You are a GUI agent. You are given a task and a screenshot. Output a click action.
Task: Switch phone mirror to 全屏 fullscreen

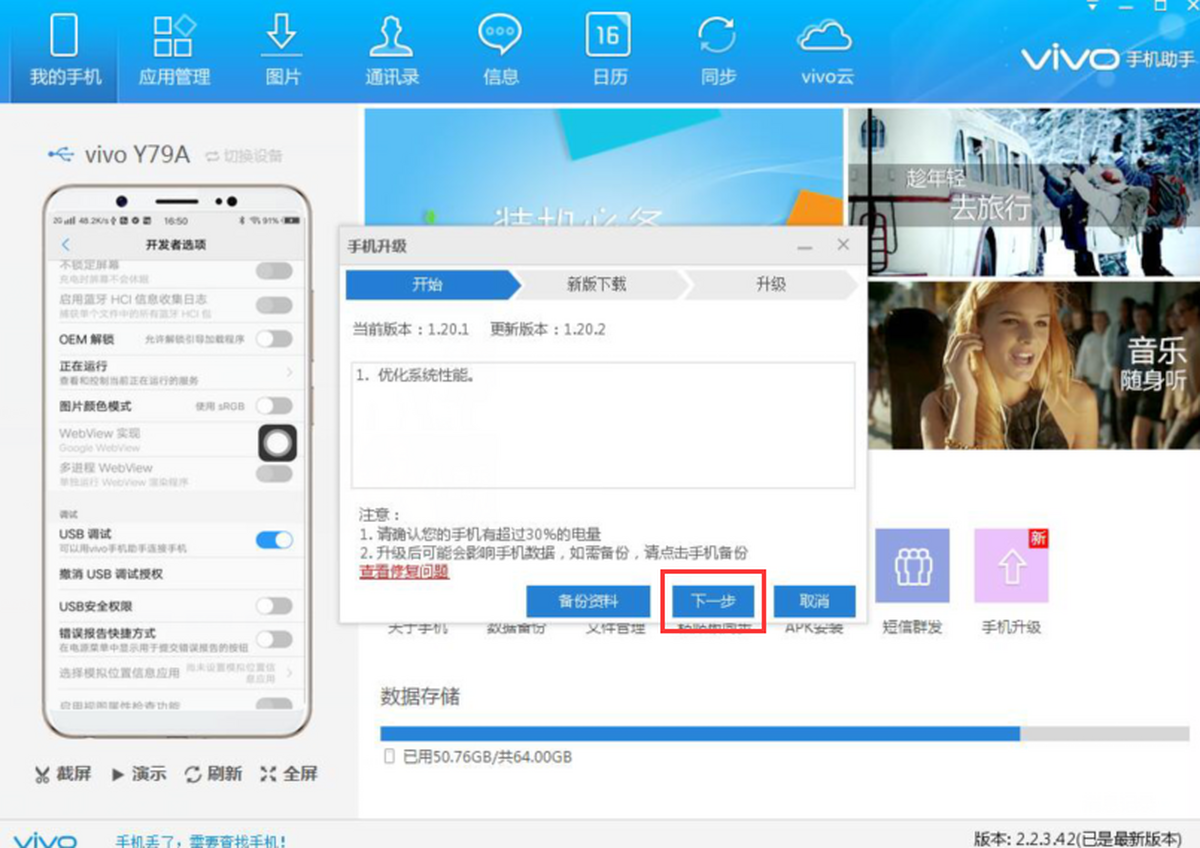click(289, 774)
